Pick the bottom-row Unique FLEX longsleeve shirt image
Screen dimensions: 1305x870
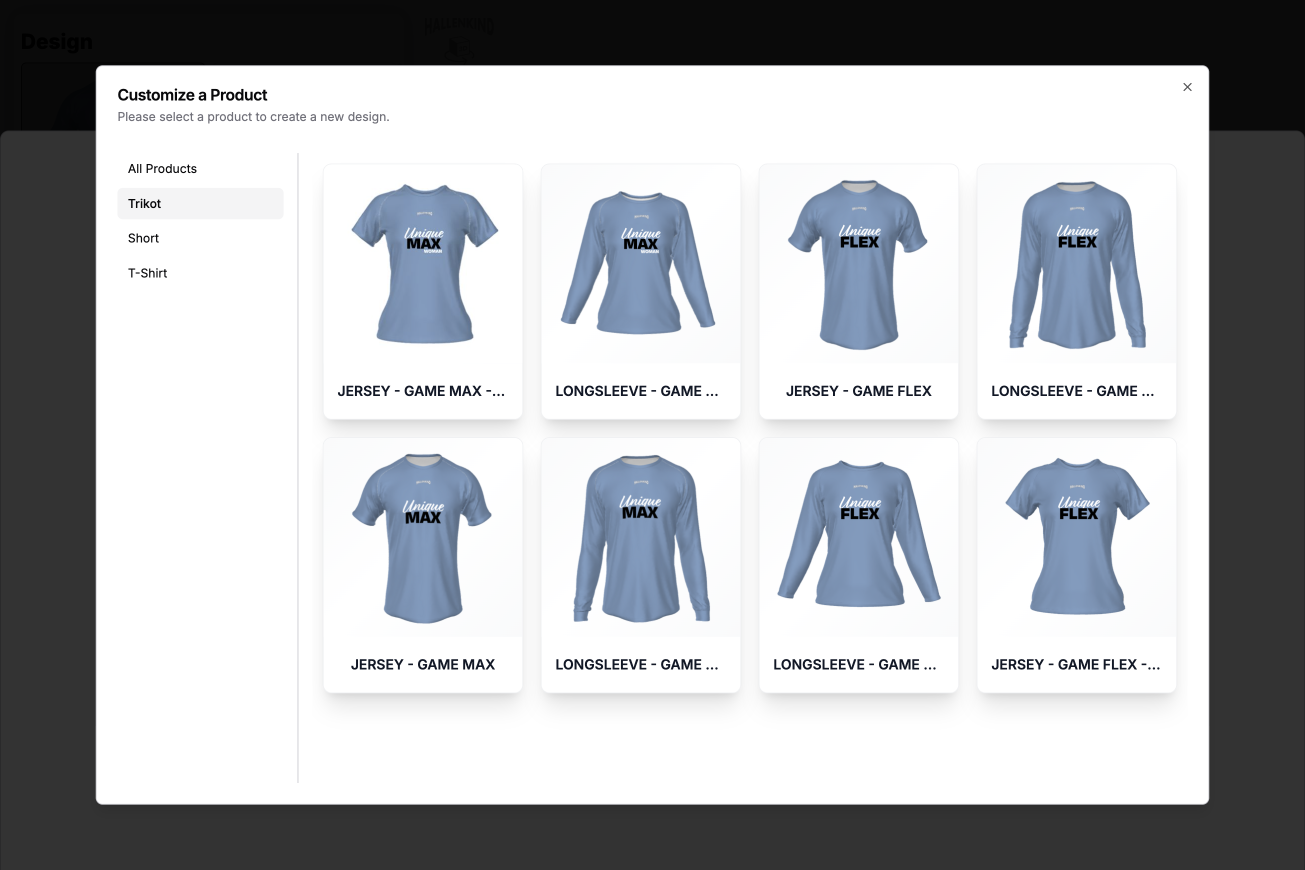pyautogui.click(x=858, y=537)
